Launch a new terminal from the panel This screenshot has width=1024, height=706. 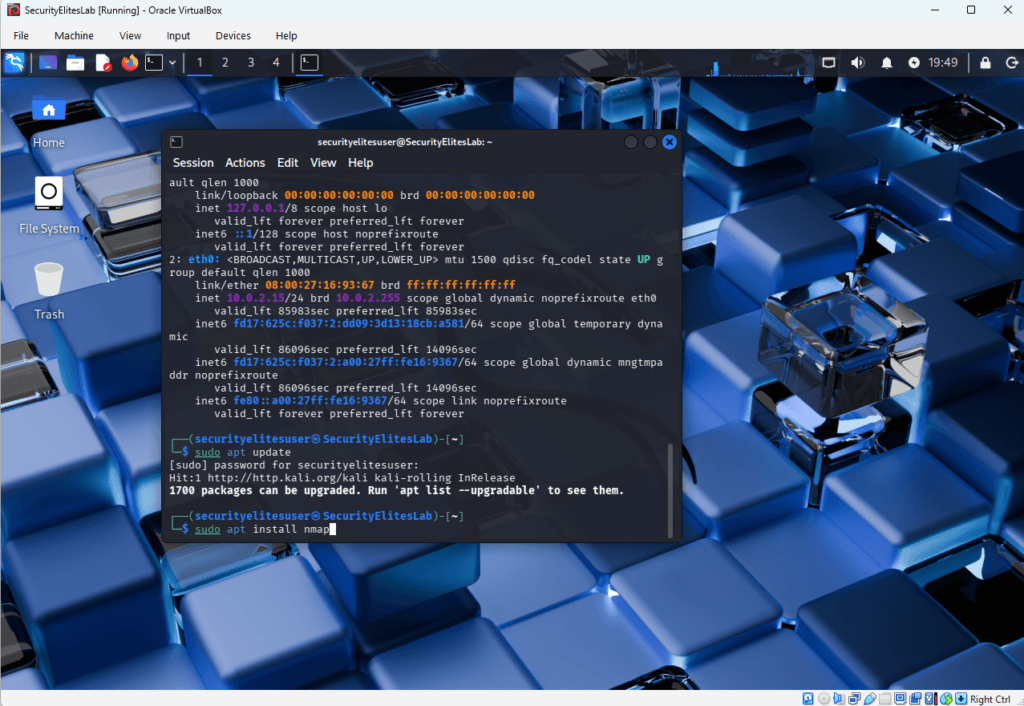coord(153,62)
